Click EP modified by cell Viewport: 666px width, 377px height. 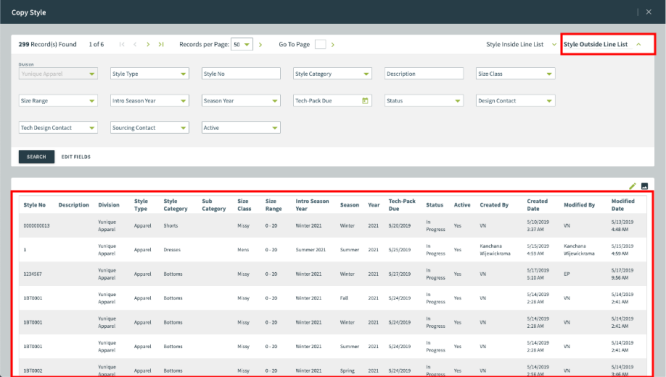click(567, 274)
